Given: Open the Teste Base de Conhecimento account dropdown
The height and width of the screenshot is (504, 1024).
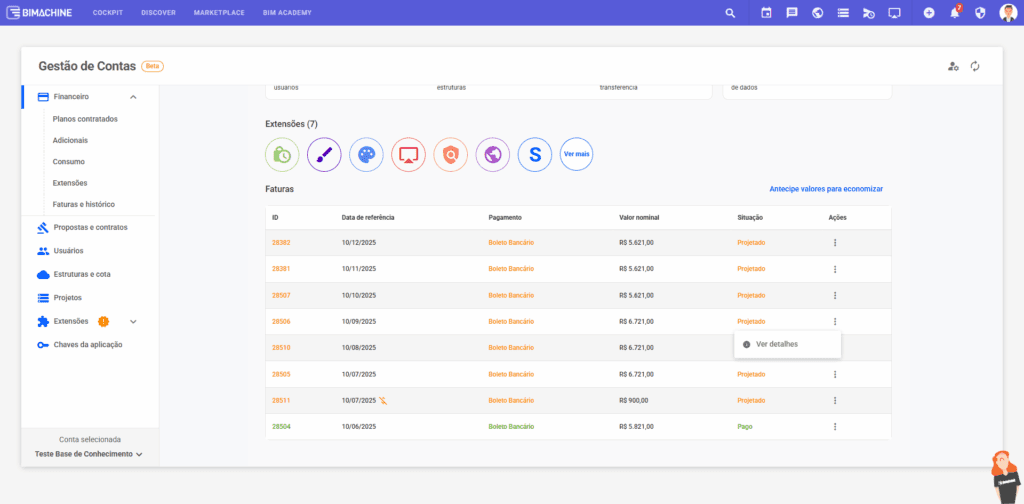Looking at the screenshot, I should (89, 454).
